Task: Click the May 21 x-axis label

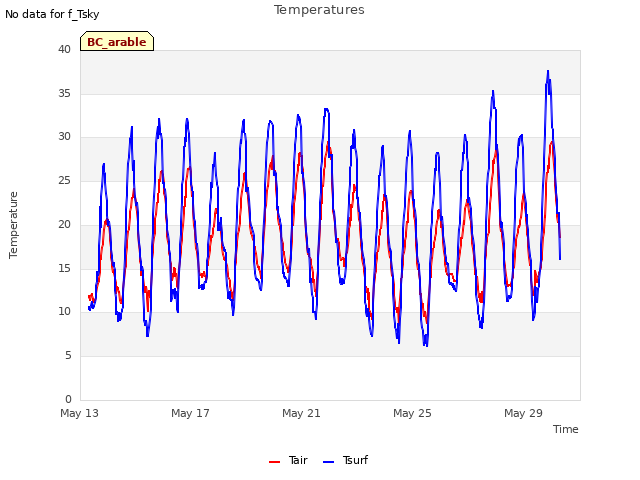Action: [301, 413]
